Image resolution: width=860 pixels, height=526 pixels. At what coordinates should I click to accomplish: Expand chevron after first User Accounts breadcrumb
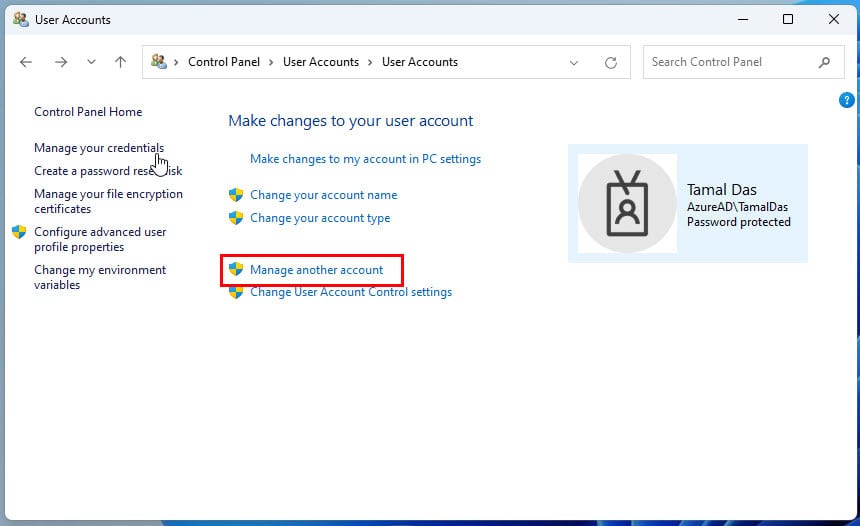[x=370, y=63]
